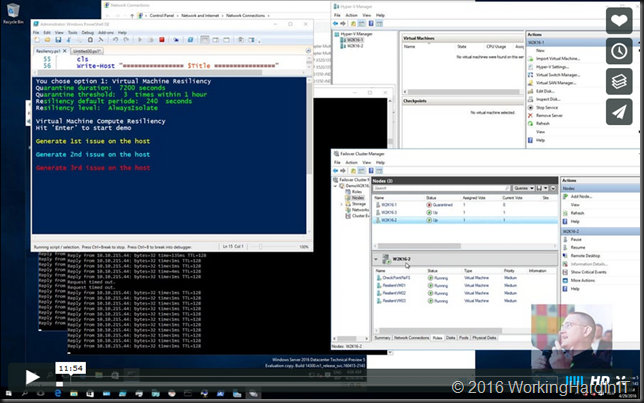Select the W2K16-1 quarantined node row
644x403 pixels.
tap(463, 205)
